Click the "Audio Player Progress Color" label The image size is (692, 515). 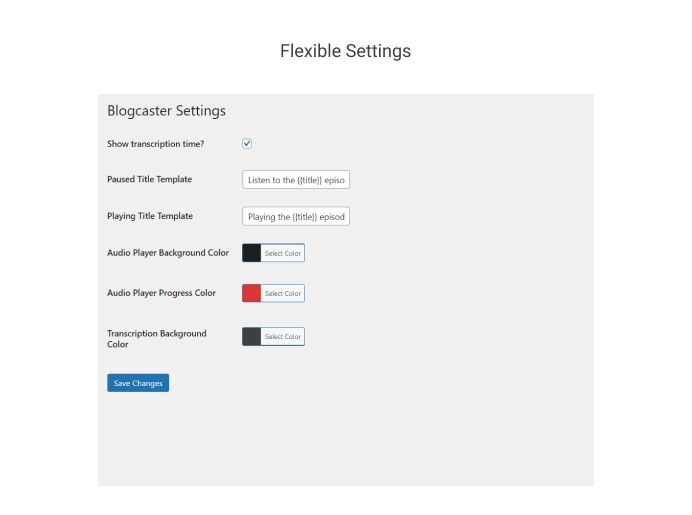(161, 293)
